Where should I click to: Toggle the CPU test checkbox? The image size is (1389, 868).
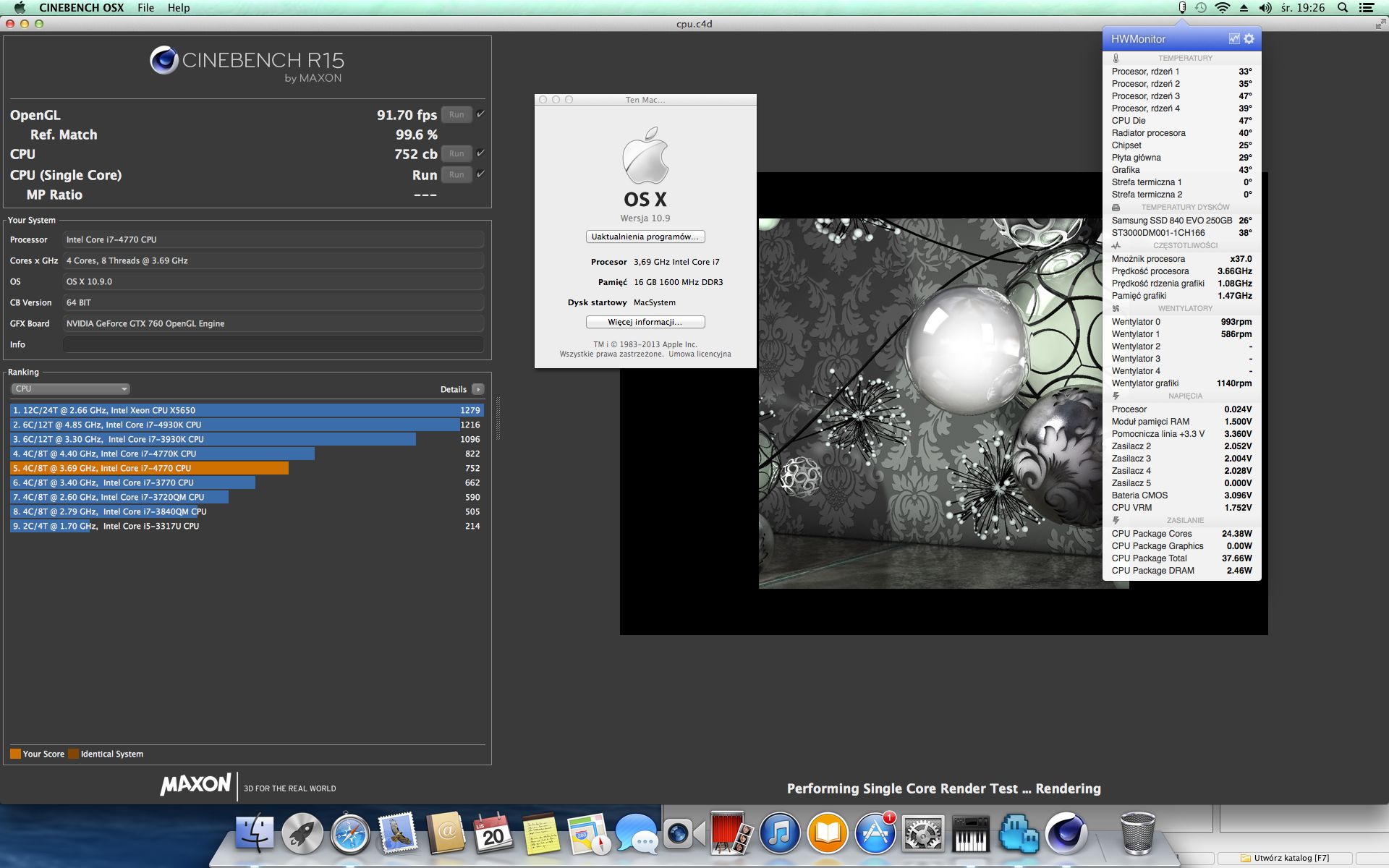point(481,153)
